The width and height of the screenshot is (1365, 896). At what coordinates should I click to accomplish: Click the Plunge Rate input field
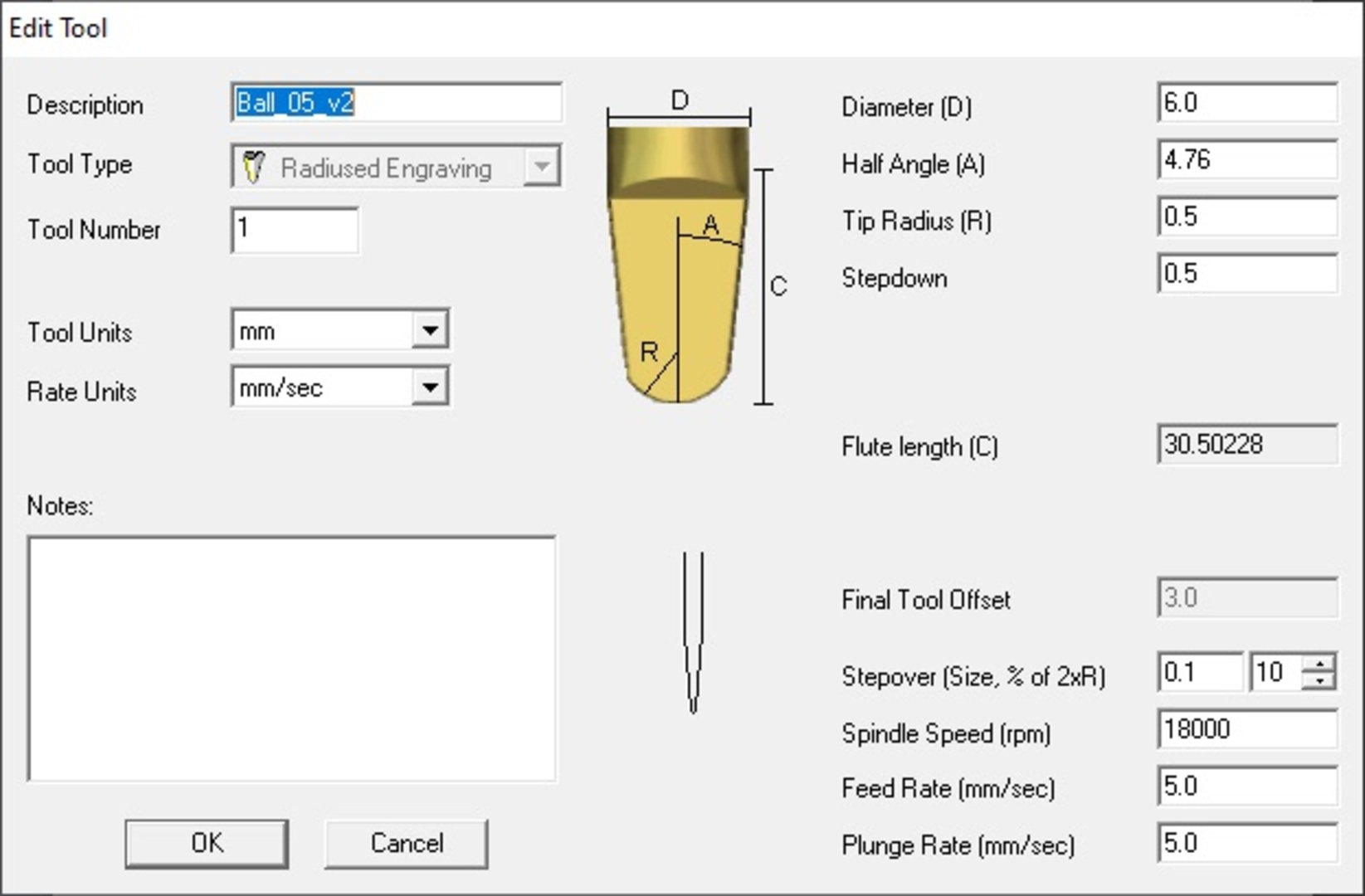(1247, 843)
